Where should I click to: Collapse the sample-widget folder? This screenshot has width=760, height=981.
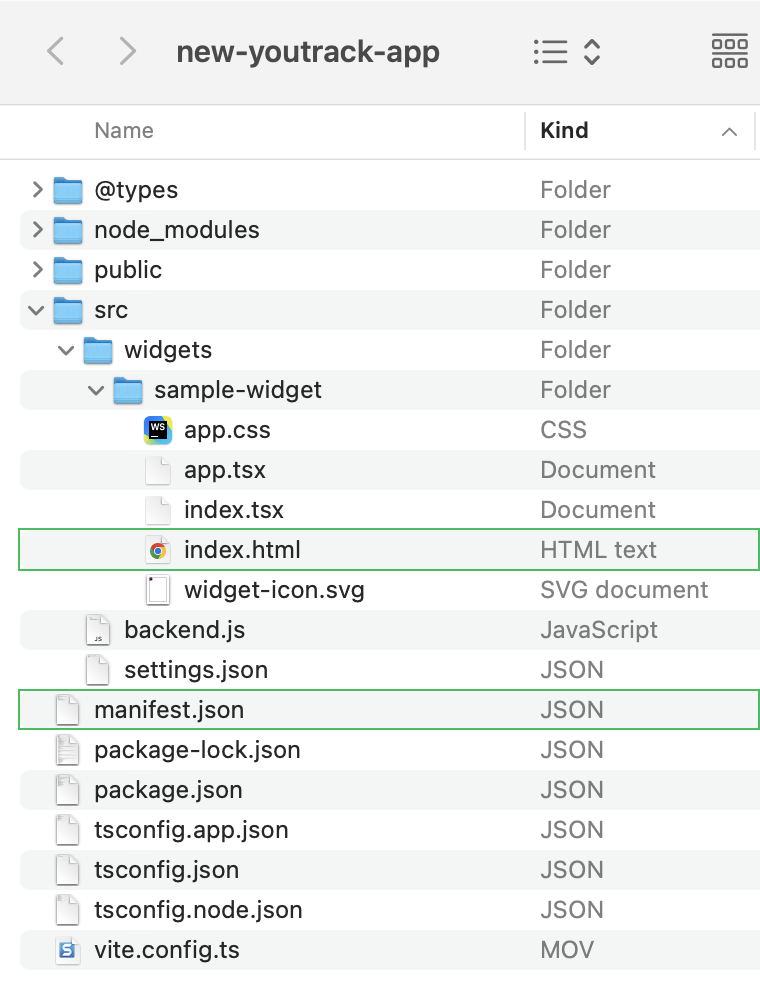tap(96, 390)
